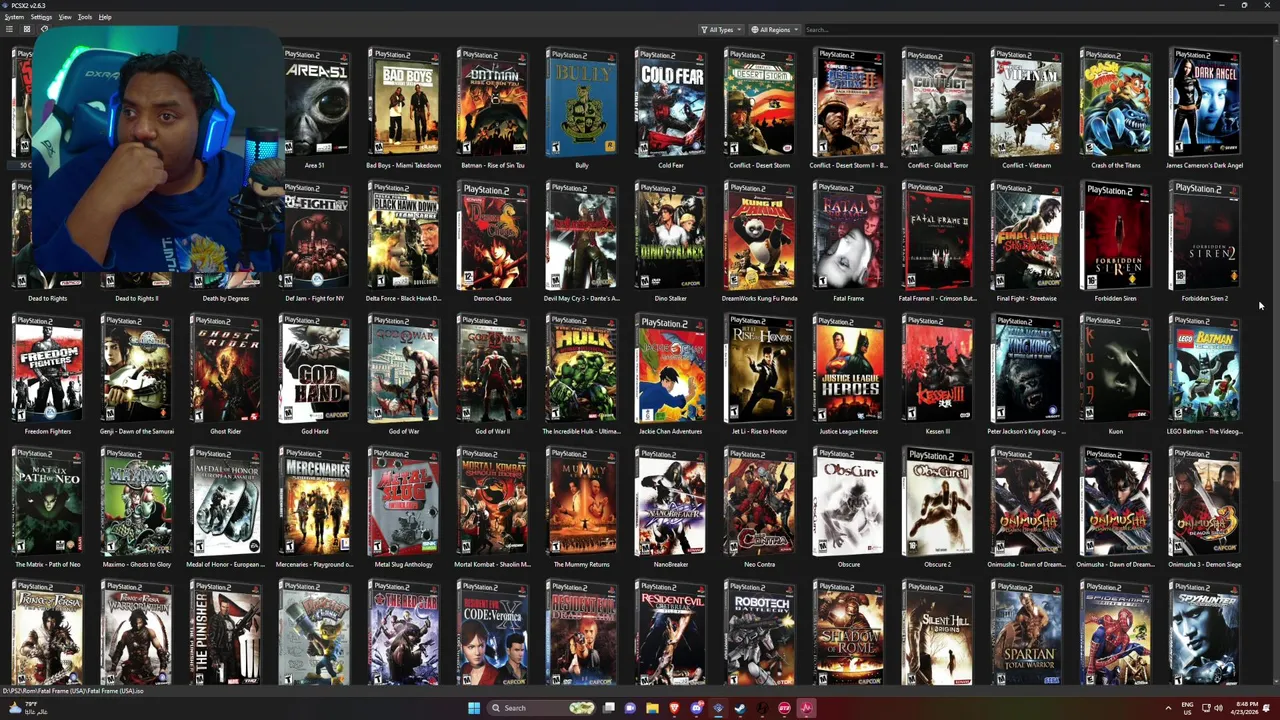Select Conflict - Vietnam game cover
Screen dimensions: 1280x720
(1027, 103)
